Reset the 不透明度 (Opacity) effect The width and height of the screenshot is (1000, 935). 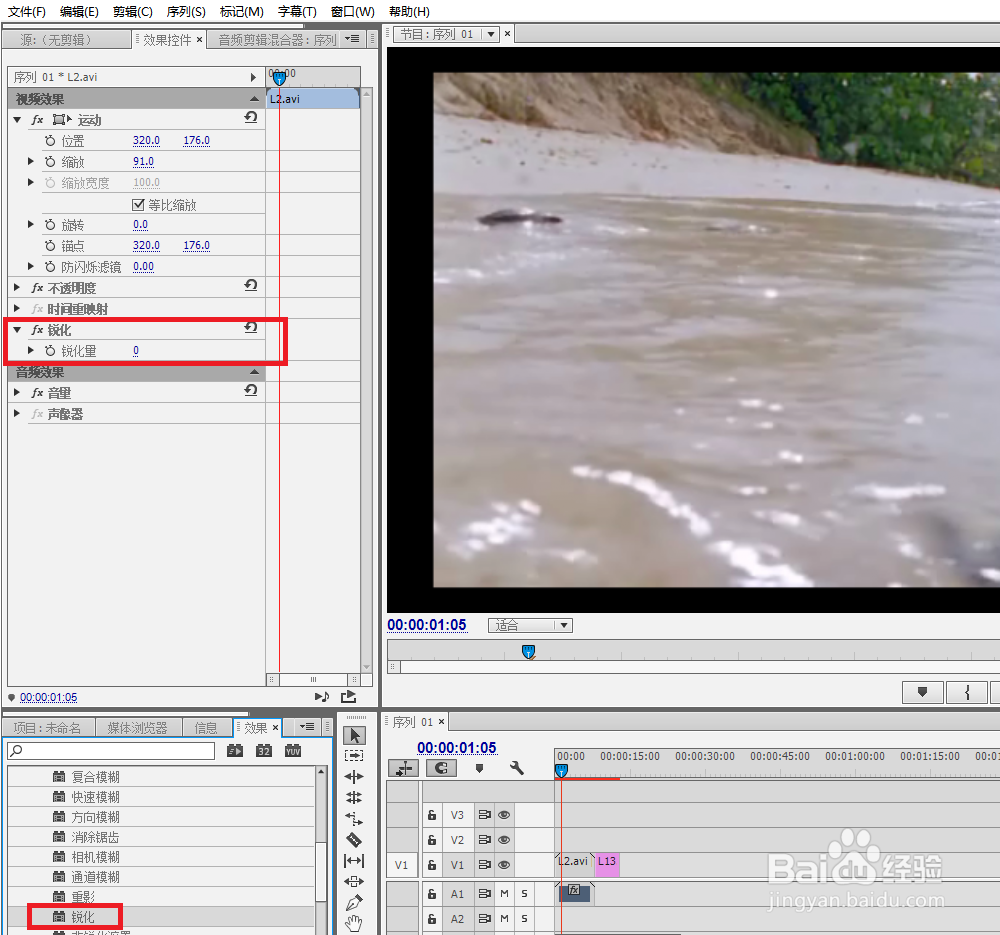251,286
